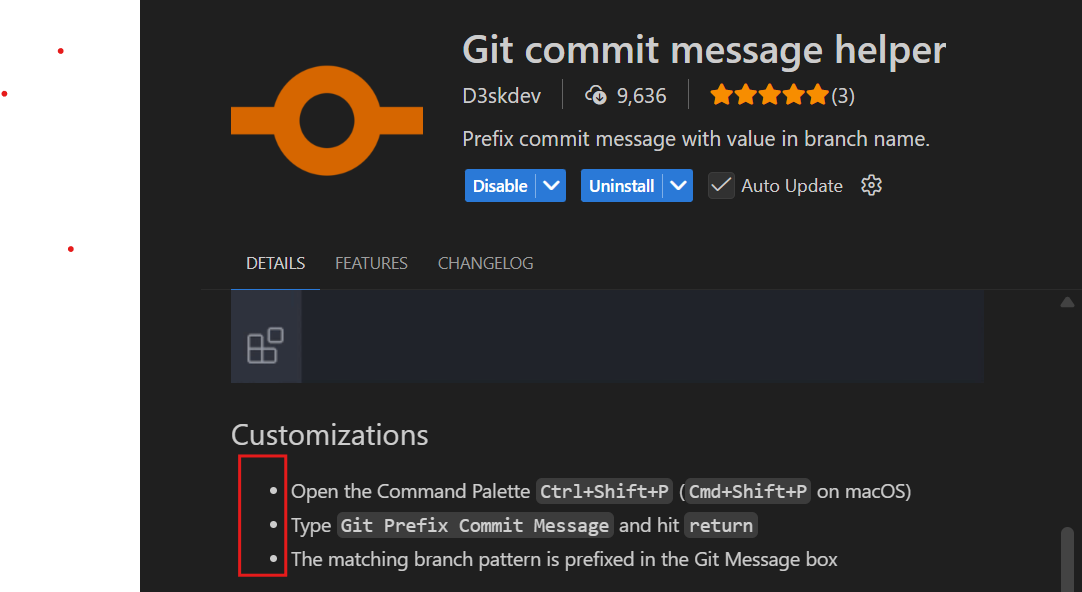
Task: Click the matching branch pattern bullet text
Action: pyautogui.click(x=564, y=560)
